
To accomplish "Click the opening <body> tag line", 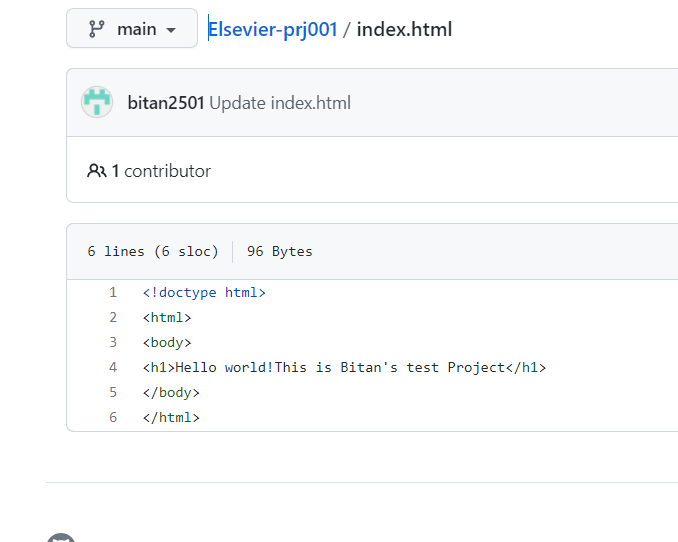I will [167, 343].
